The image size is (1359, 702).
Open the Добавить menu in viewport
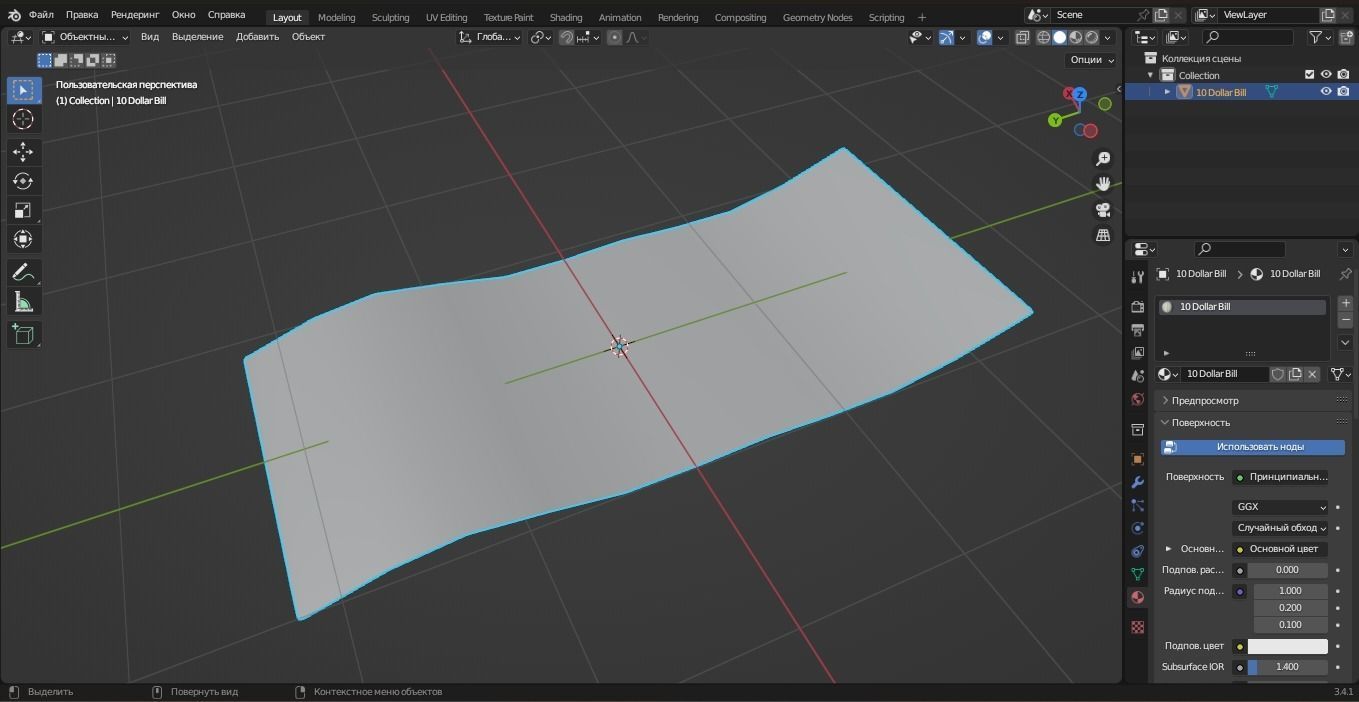click(x=257, y=37)
